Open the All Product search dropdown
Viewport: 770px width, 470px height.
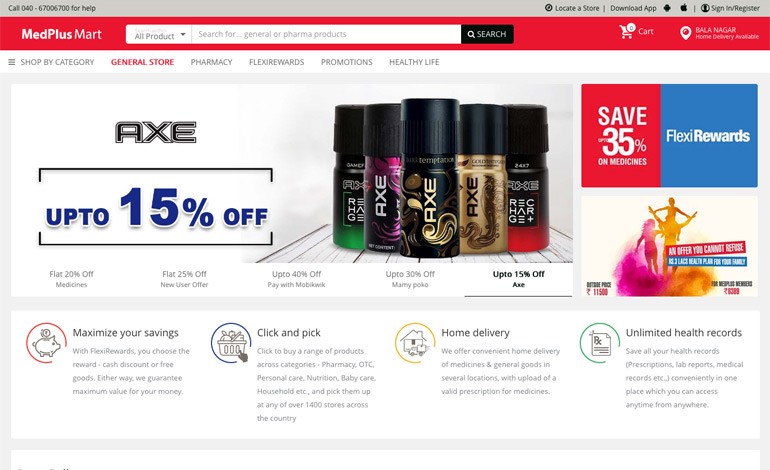pyautogui.click(x=159, y=34)
